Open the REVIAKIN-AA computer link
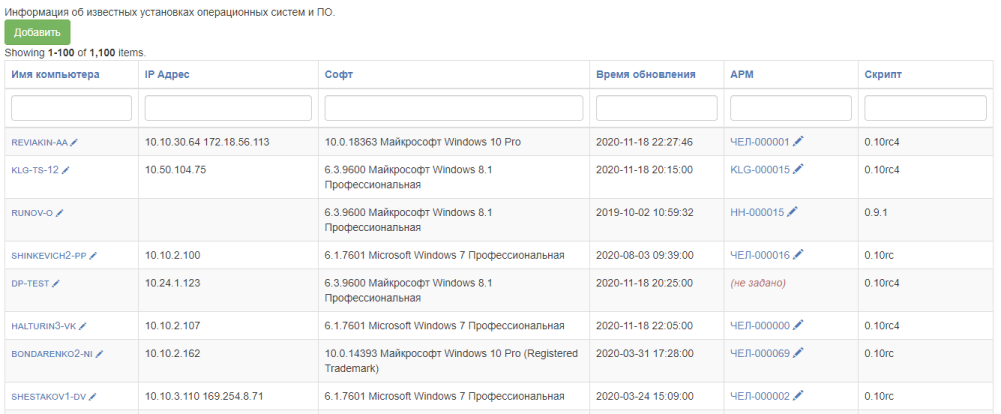1001x414 pixels. 40,143
